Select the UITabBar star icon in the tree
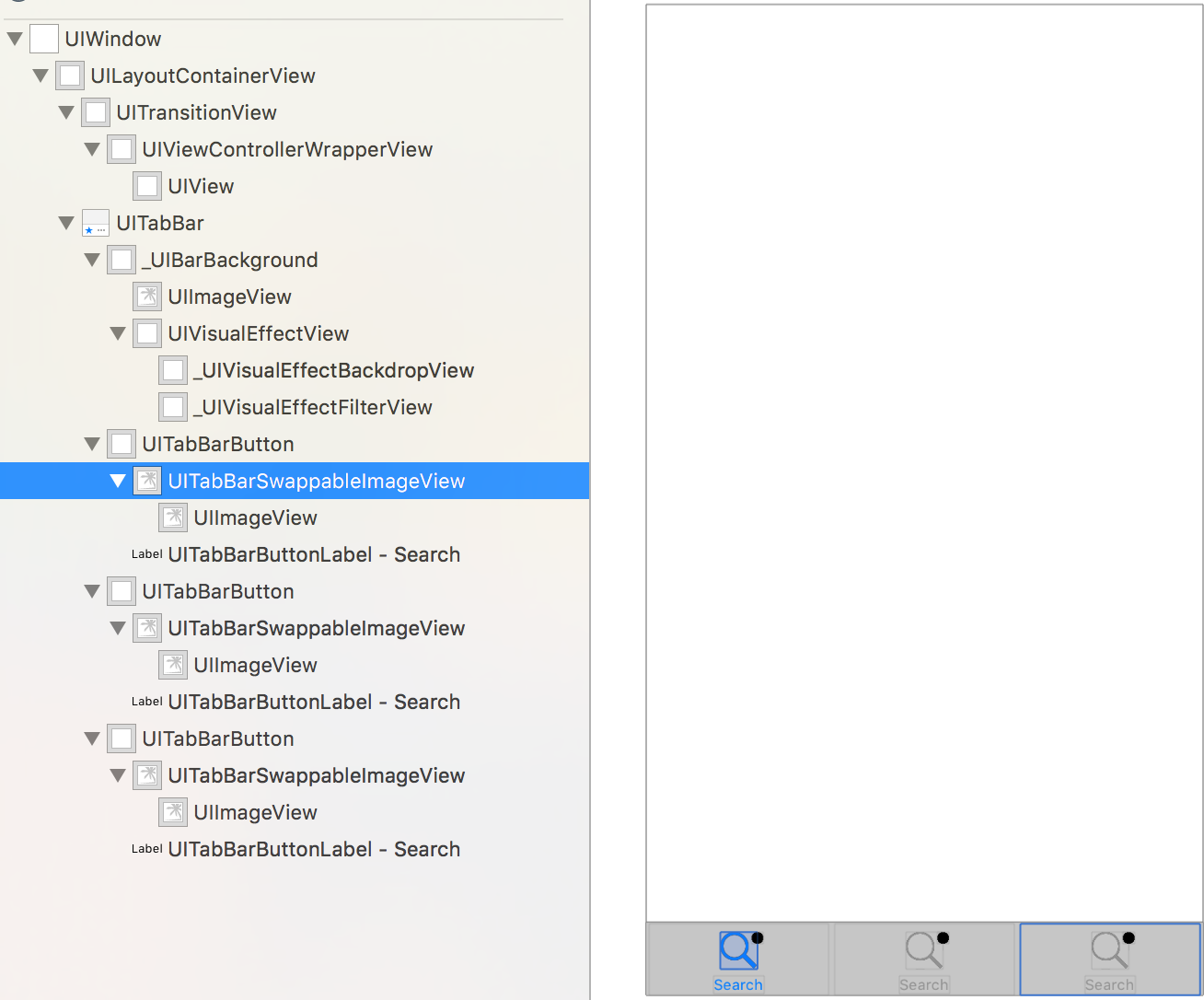 click(x=95, y=223)
